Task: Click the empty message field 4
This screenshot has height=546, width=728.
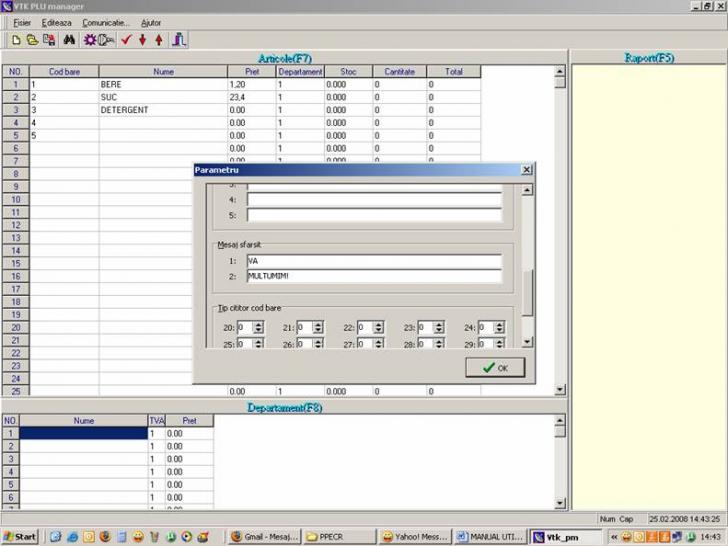Action: [374, 200]
